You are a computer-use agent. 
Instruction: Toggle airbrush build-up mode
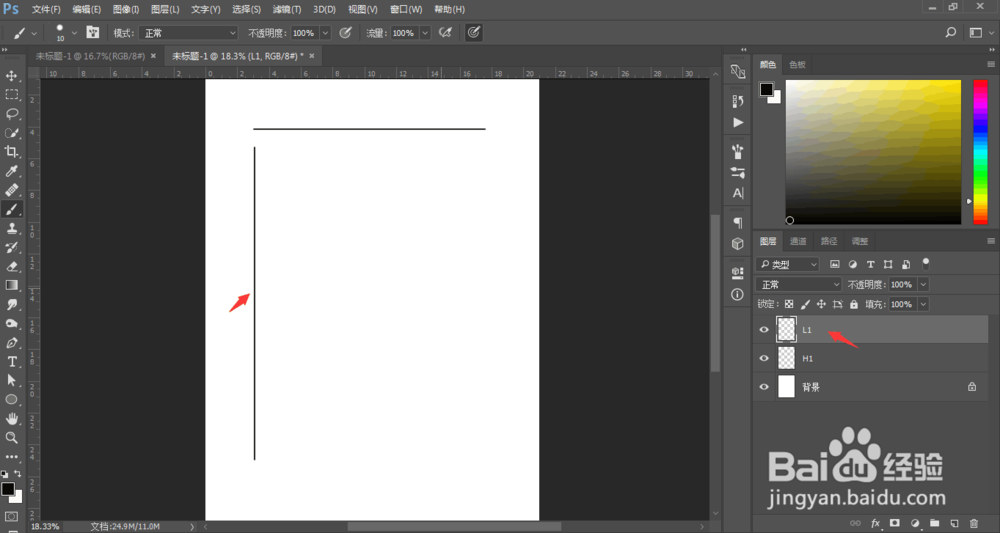tap(446, 33)
